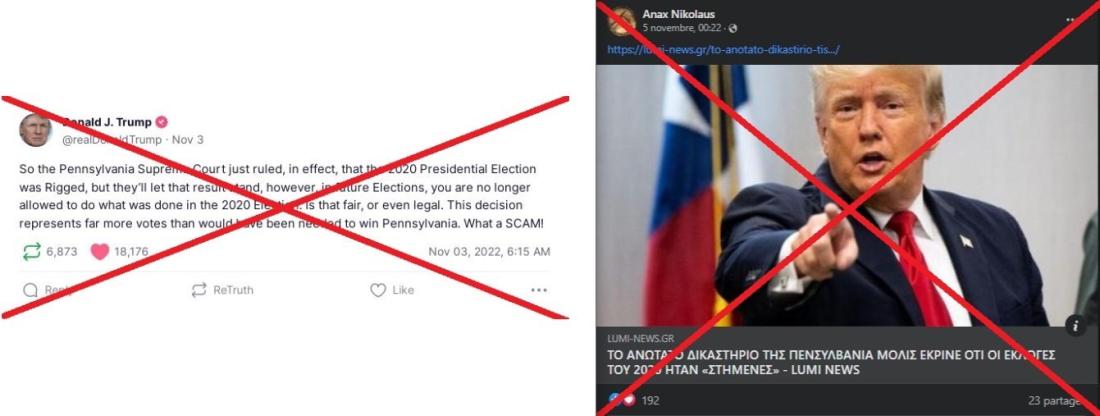Click the green retruth count icon 6,873
The height and width of the screenshot is (416, 1100).
pos(32,252)
